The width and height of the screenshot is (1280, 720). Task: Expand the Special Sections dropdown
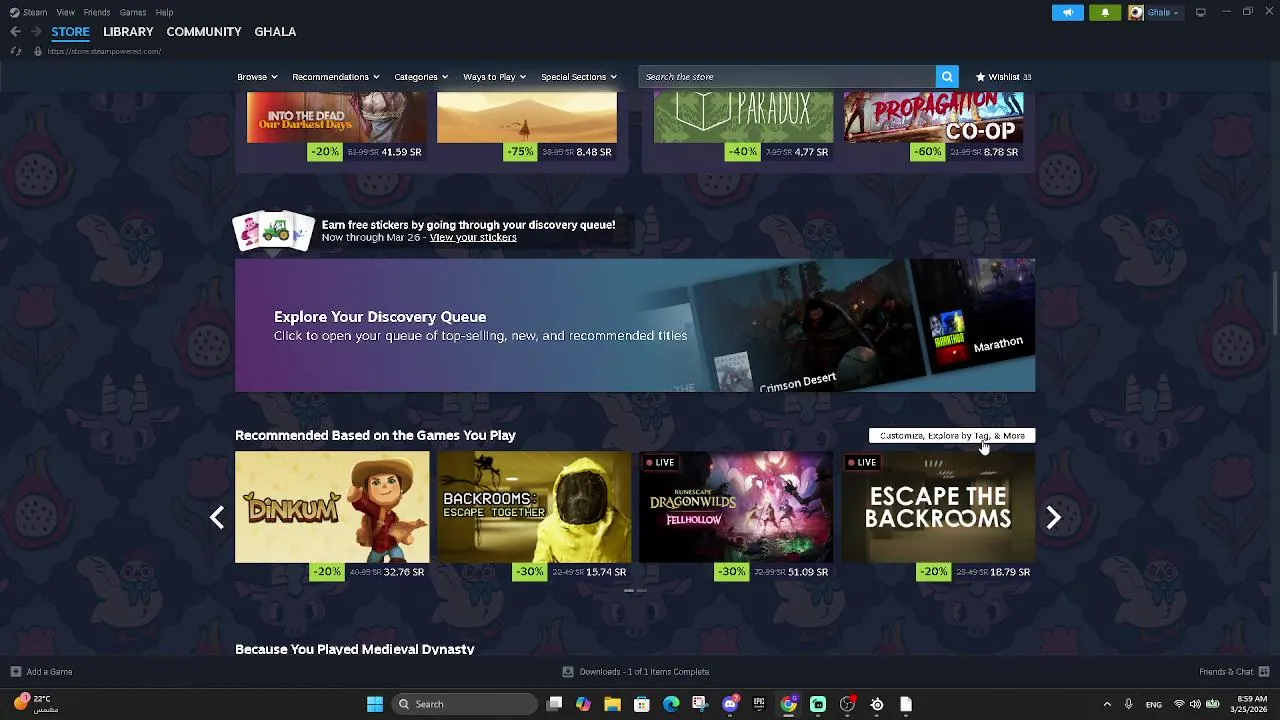(579, 77)
